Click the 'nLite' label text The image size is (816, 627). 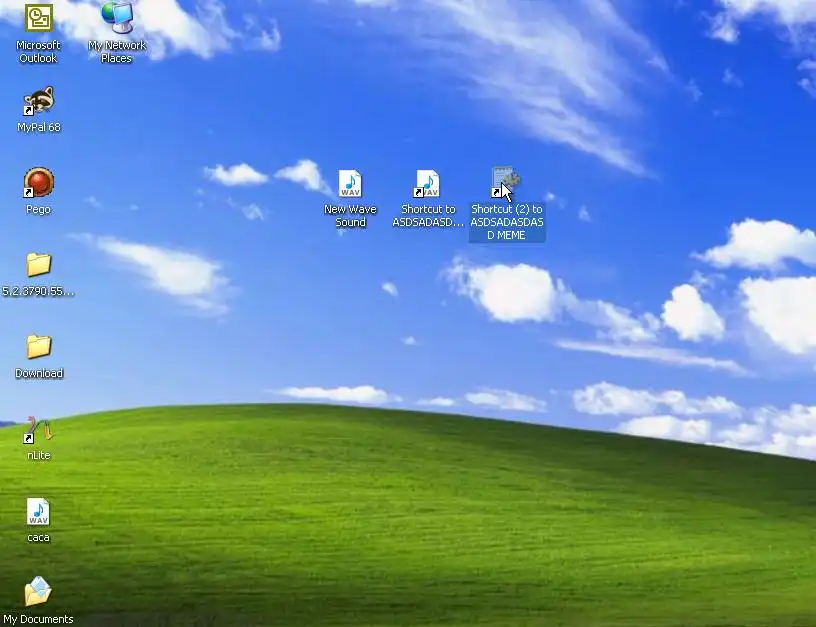click(x=39, y=455)
